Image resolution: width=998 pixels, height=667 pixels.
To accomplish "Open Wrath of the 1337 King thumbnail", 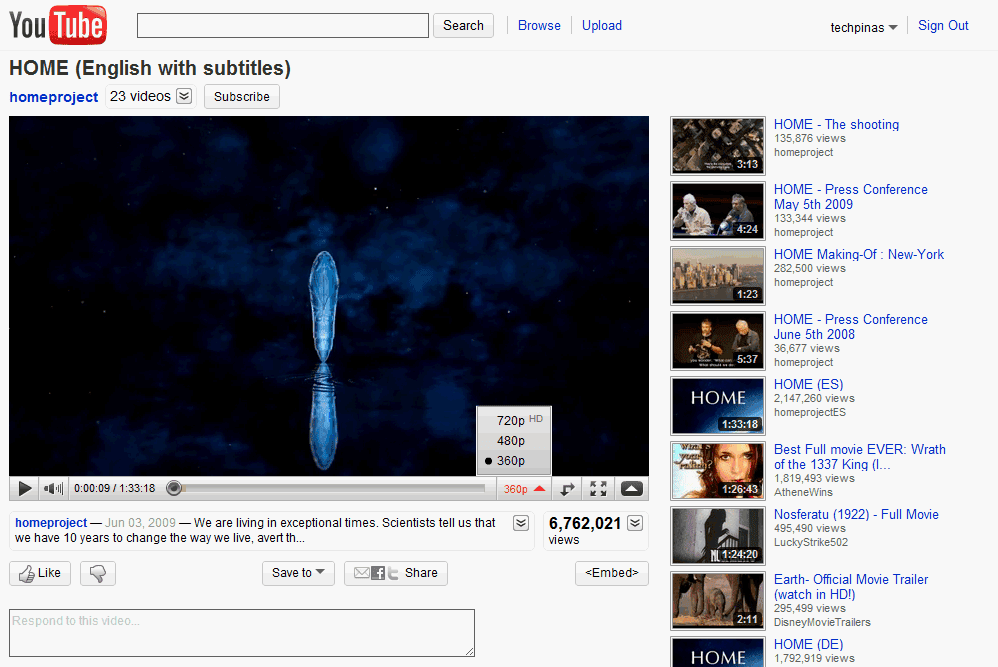I will [x=718, y=470].
